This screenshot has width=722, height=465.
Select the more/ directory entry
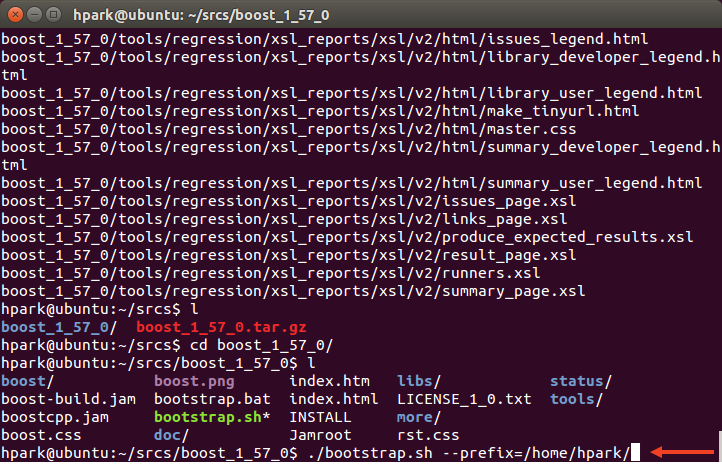click(x=419, y=418)
